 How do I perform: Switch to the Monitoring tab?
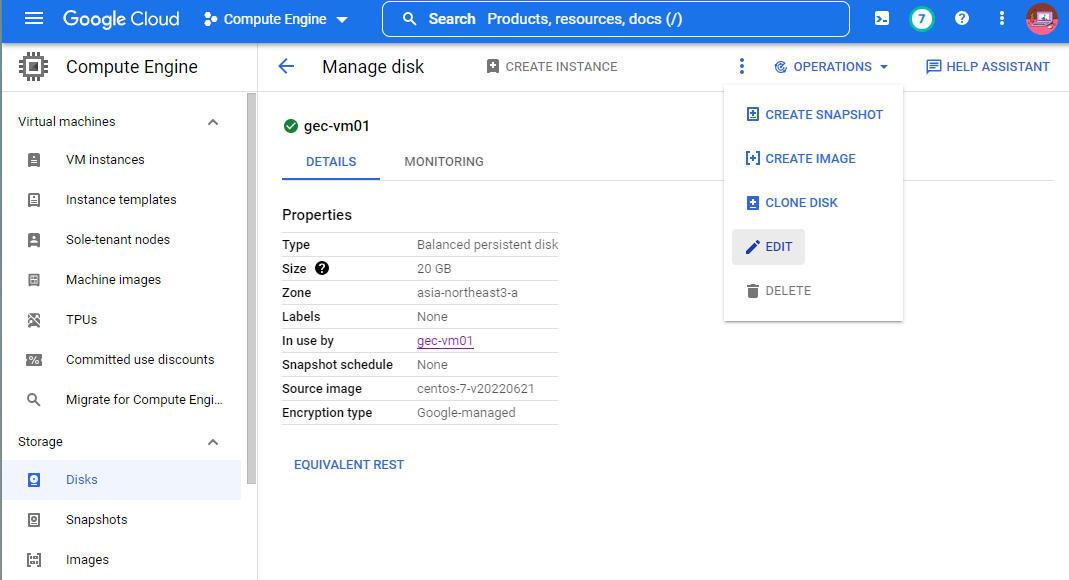point(444,162)
